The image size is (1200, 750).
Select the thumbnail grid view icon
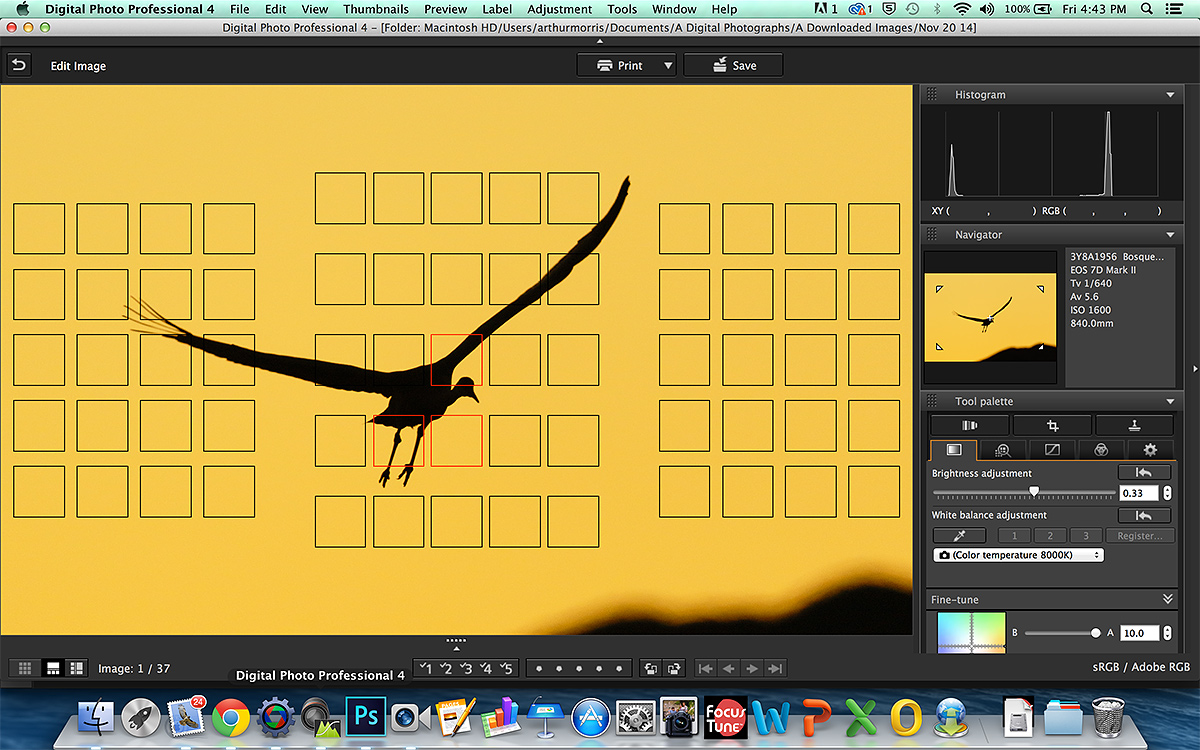coord(26,668)
